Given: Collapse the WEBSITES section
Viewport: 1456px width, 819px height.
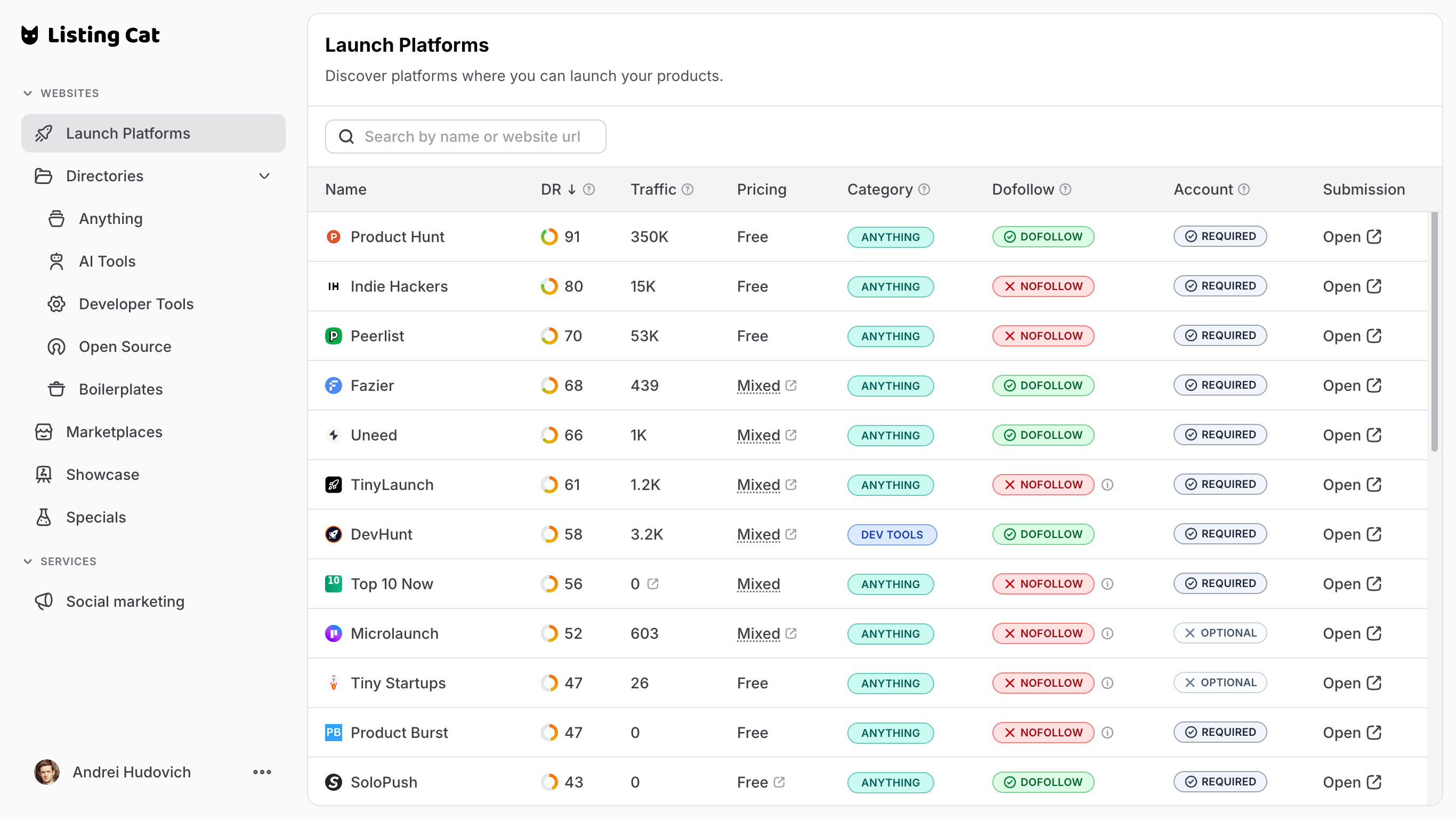Looking at the screenshot, I should (x=28, y=93).
